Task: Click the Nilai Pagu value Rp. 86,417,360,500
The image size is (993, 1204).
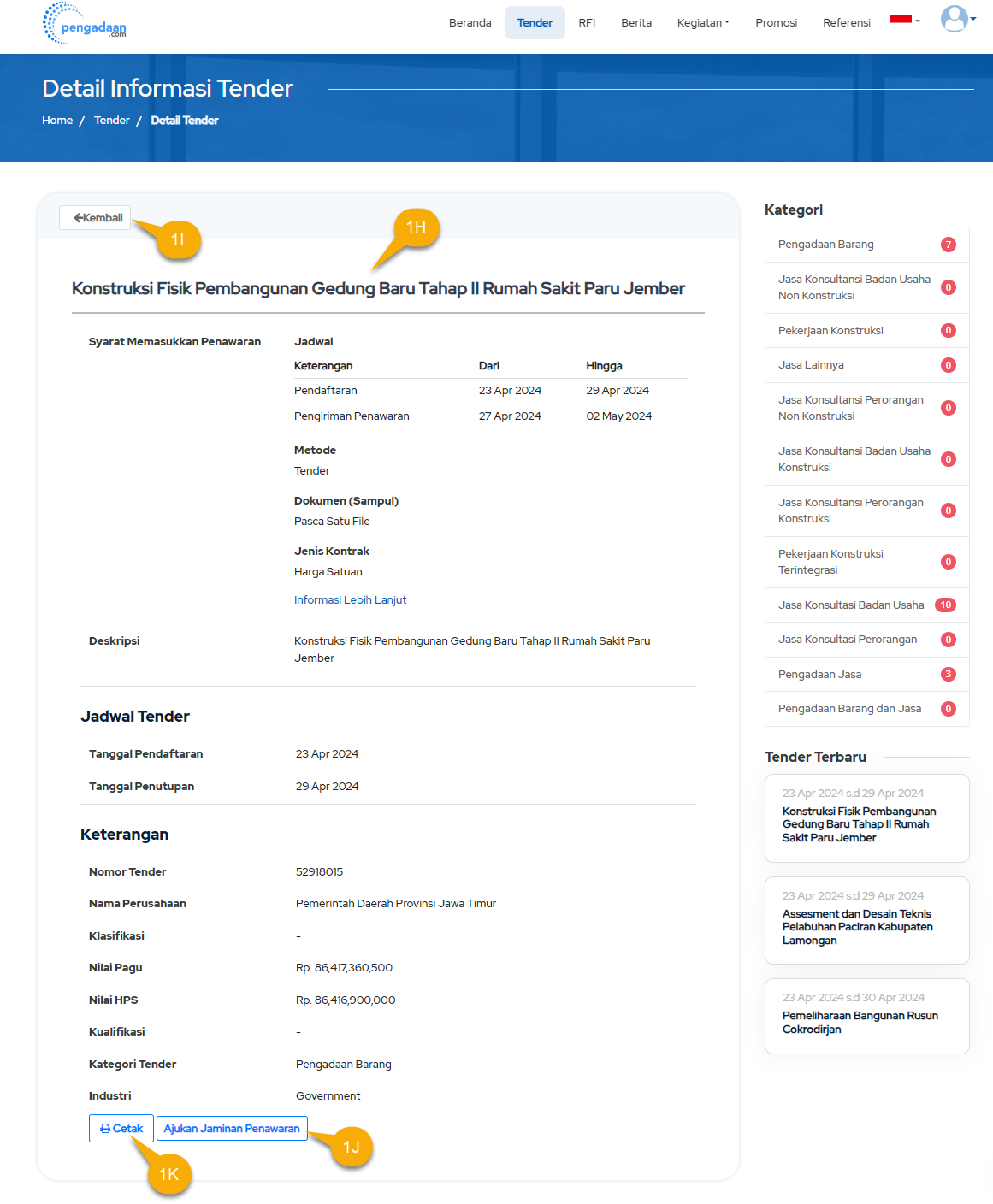Action: click(x=344, y=968)
